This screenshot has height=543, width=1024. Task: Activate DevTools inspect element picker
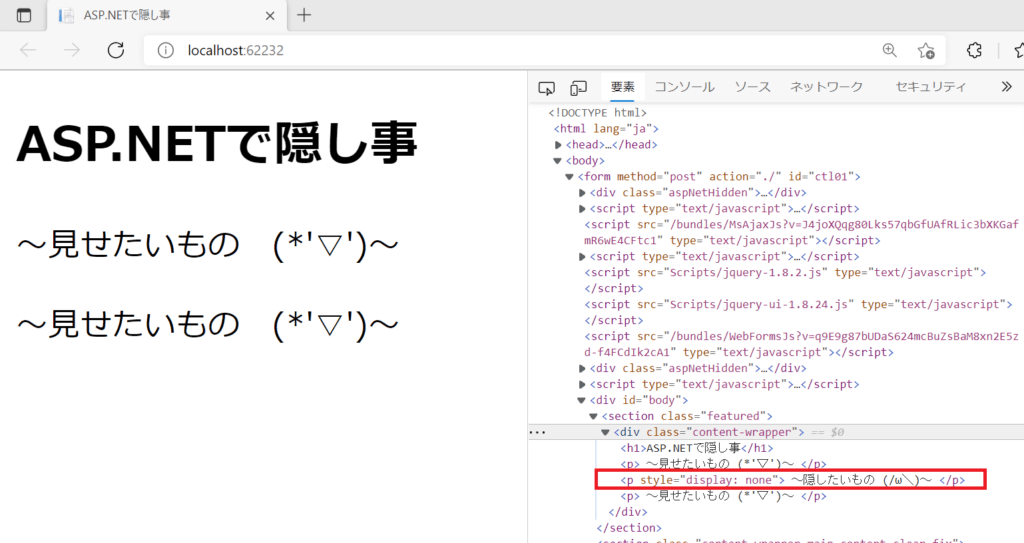[547, 88]
